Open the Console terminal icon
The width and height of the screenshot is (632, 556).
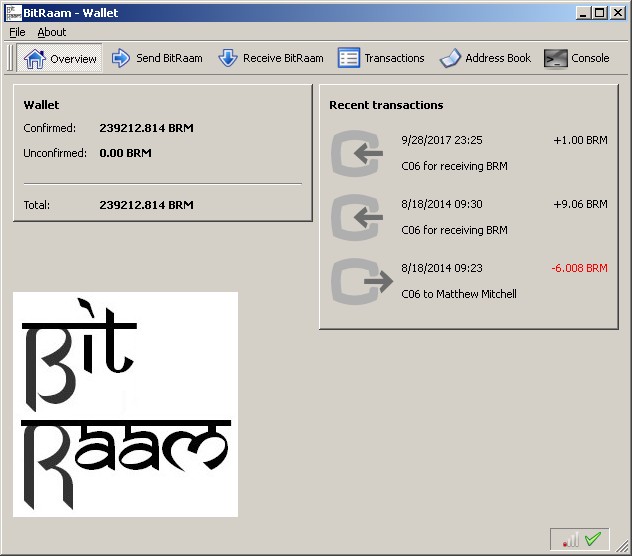(556, 58)
